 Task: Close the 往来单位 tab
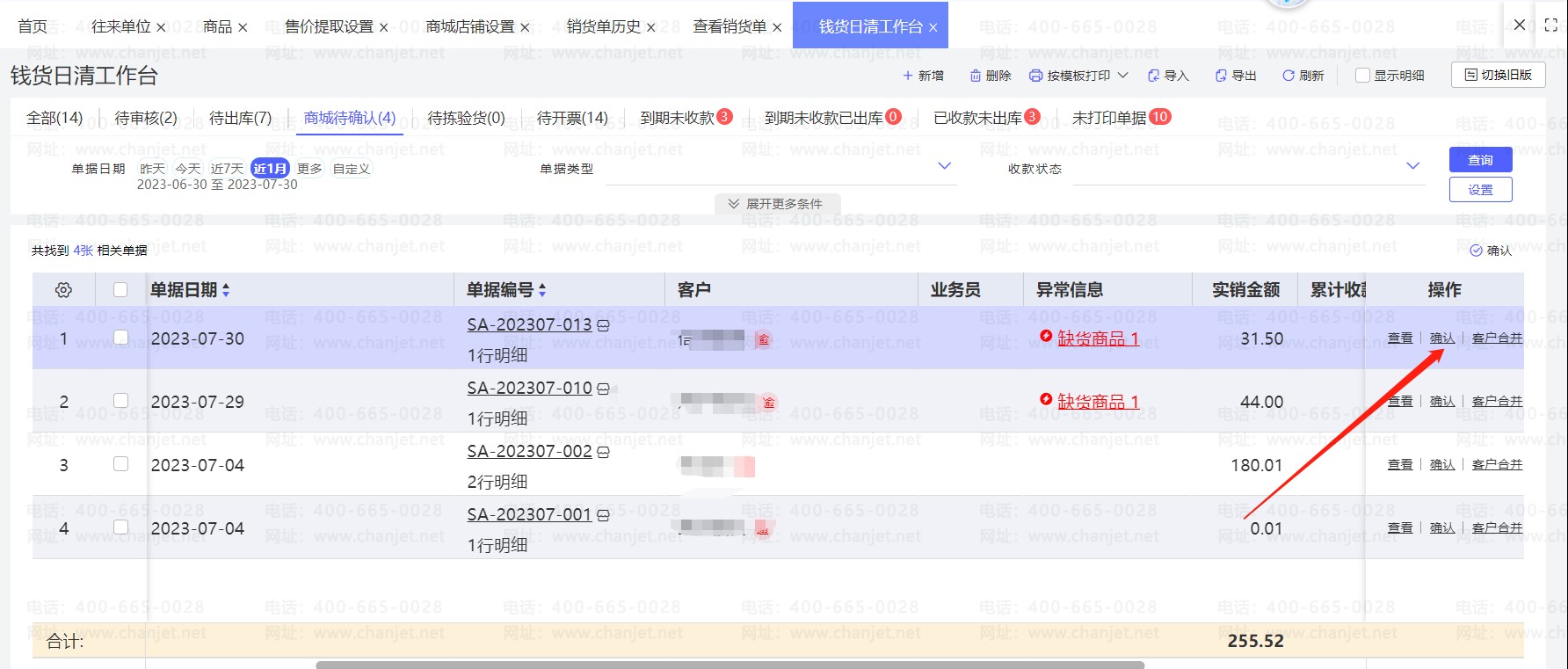click(161, 28)
